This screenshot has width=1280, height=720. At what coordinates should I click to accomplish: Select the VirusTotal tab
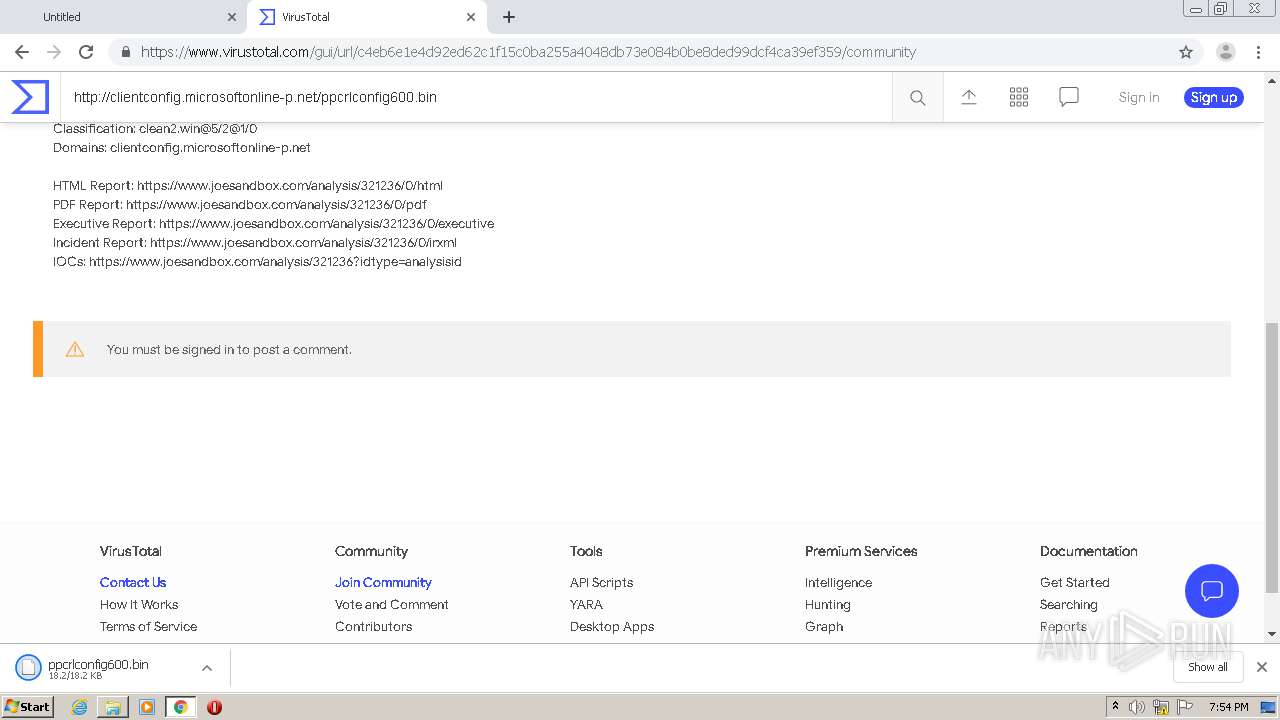365,17
